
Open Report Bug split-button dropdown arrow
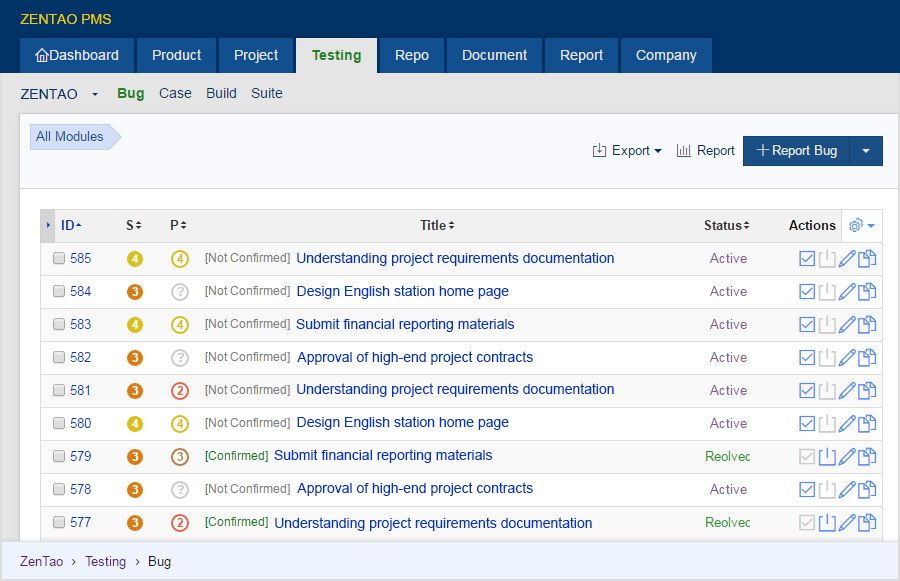866,151
